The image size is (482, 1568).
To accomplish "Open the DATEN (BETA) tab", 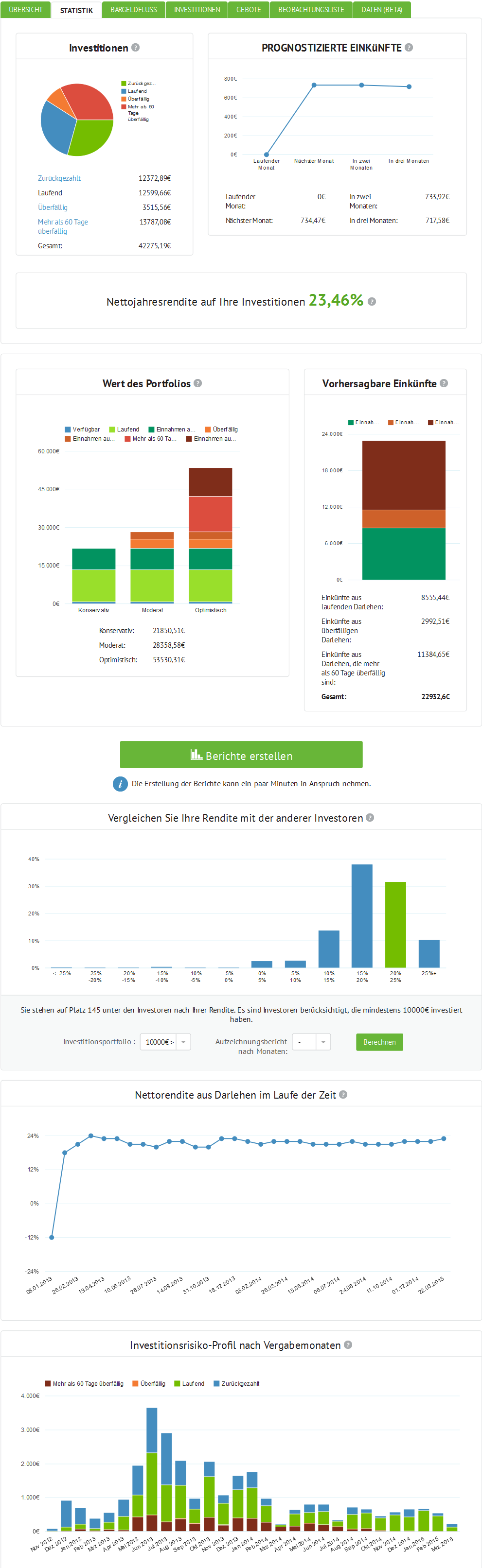I will click(381, 10).
